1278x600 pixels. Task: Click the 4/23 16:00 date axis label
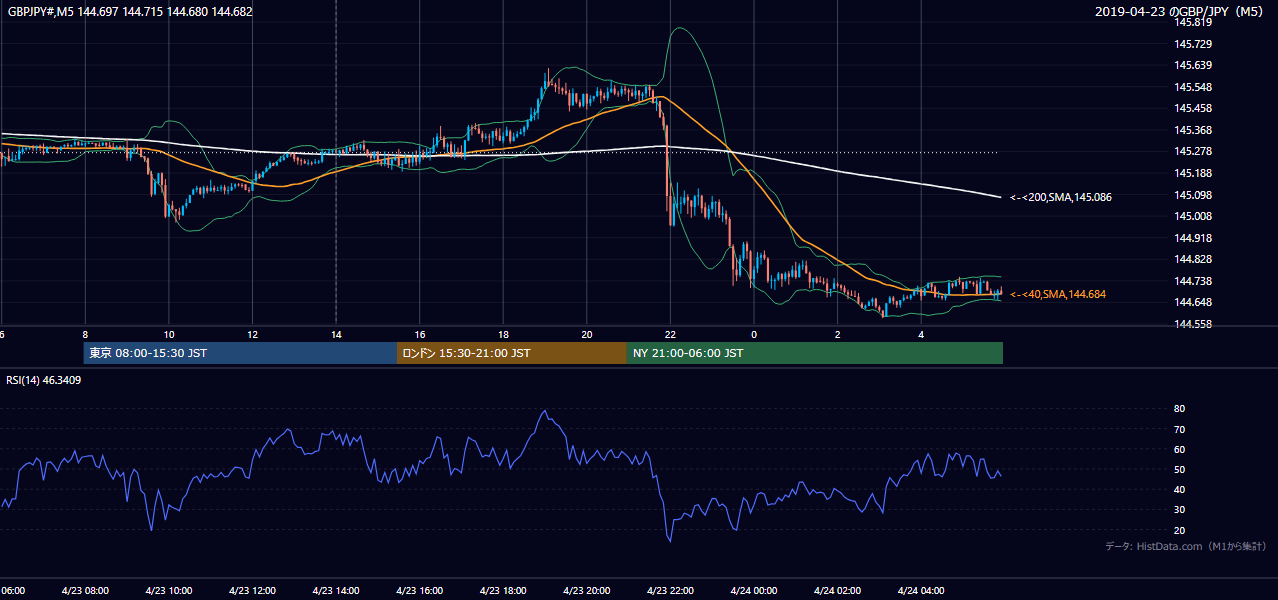click(x=419, y=591)
